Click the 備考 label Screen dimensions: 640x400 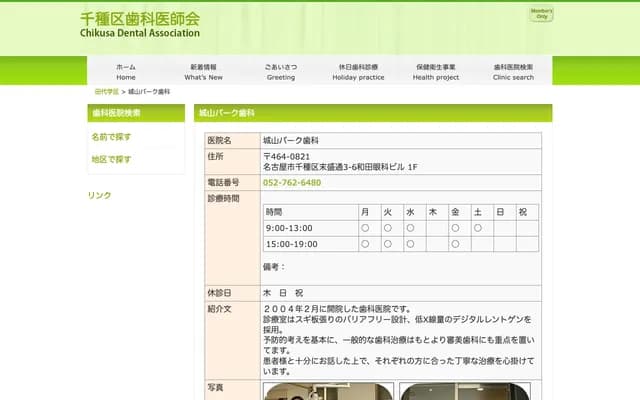pyautogui.click(x=274, y=267)
